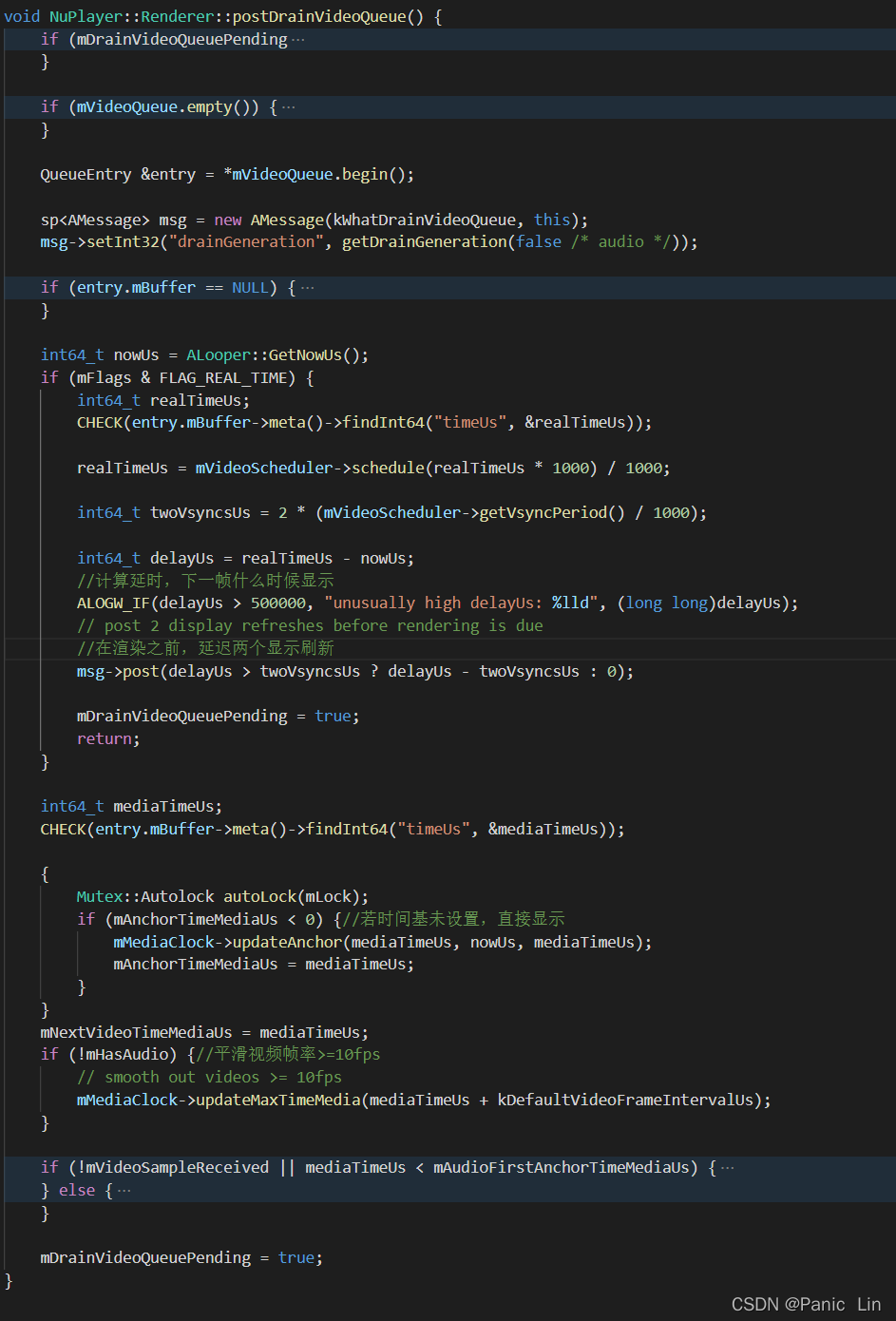The height and width of the screenshot is (1321, 896).
Task: Click the Mutex class name
Action: pos(100,897)
